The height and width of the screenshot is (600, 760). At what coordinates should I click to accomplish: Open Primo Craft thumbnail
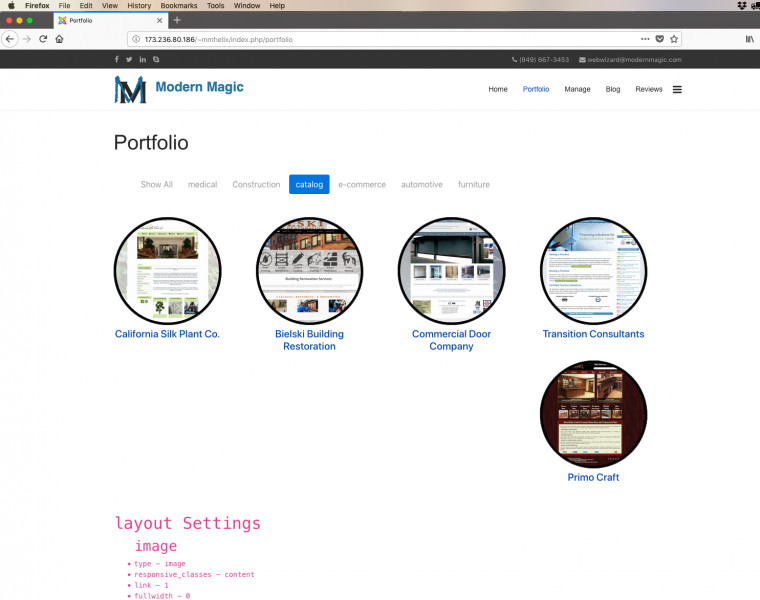(593, 414)
